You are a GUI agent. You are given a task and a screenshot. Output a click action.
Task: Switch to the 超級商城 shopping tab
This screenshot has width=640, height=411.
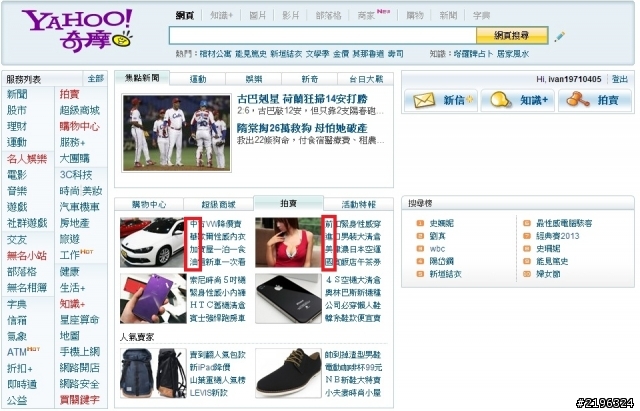pos(219,204)
